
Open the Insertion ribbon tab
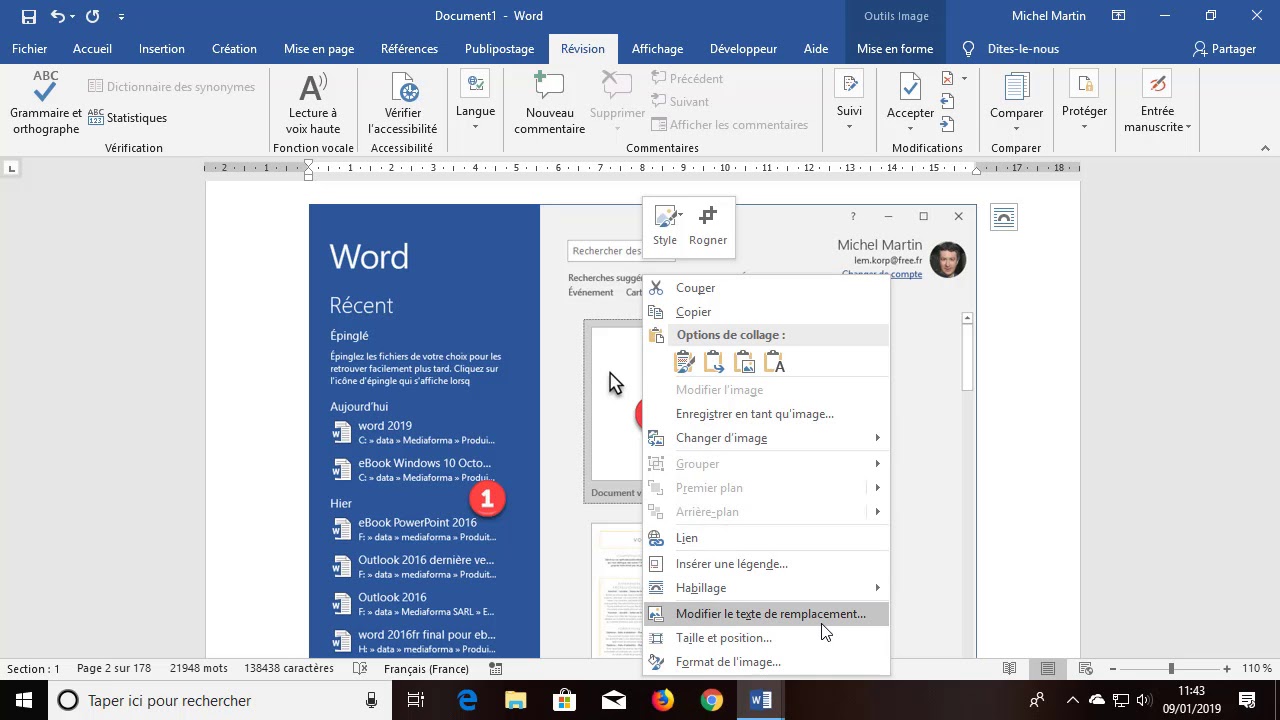(162, 49)
